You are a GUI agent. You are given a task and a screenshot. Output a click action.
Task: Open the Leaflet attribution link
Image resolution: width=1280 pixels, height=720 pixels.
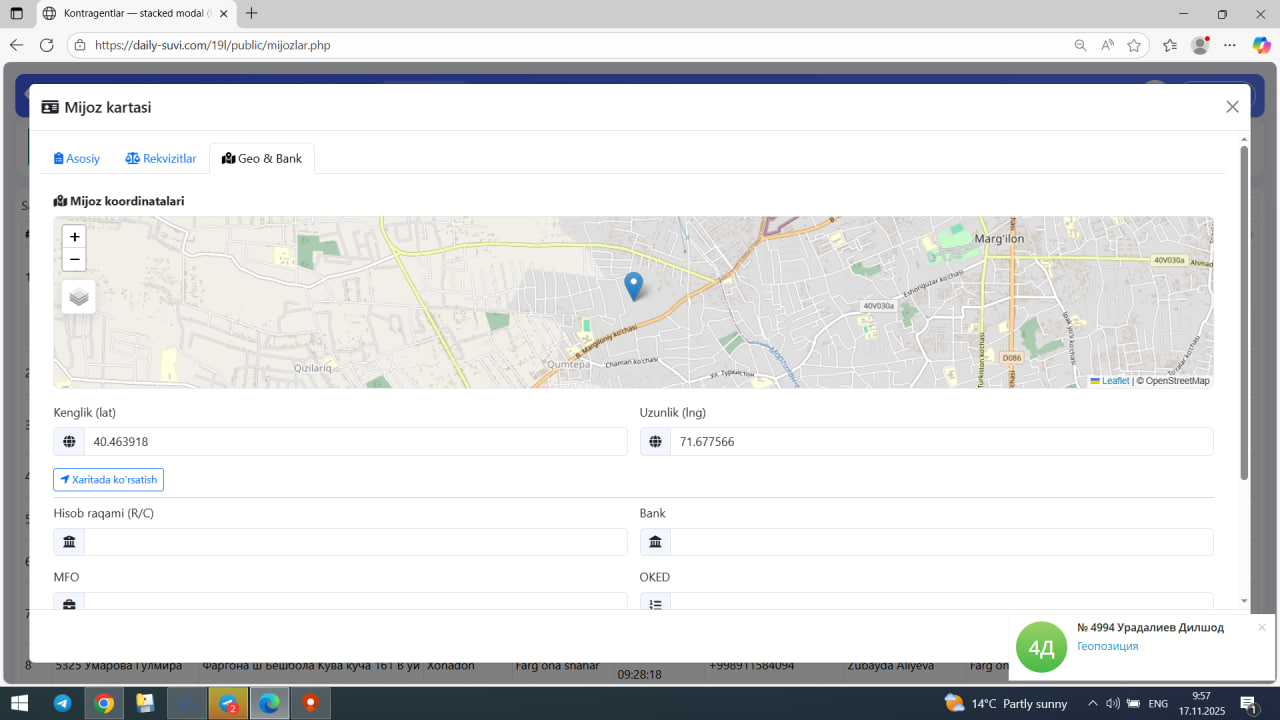pos(1115,381)
